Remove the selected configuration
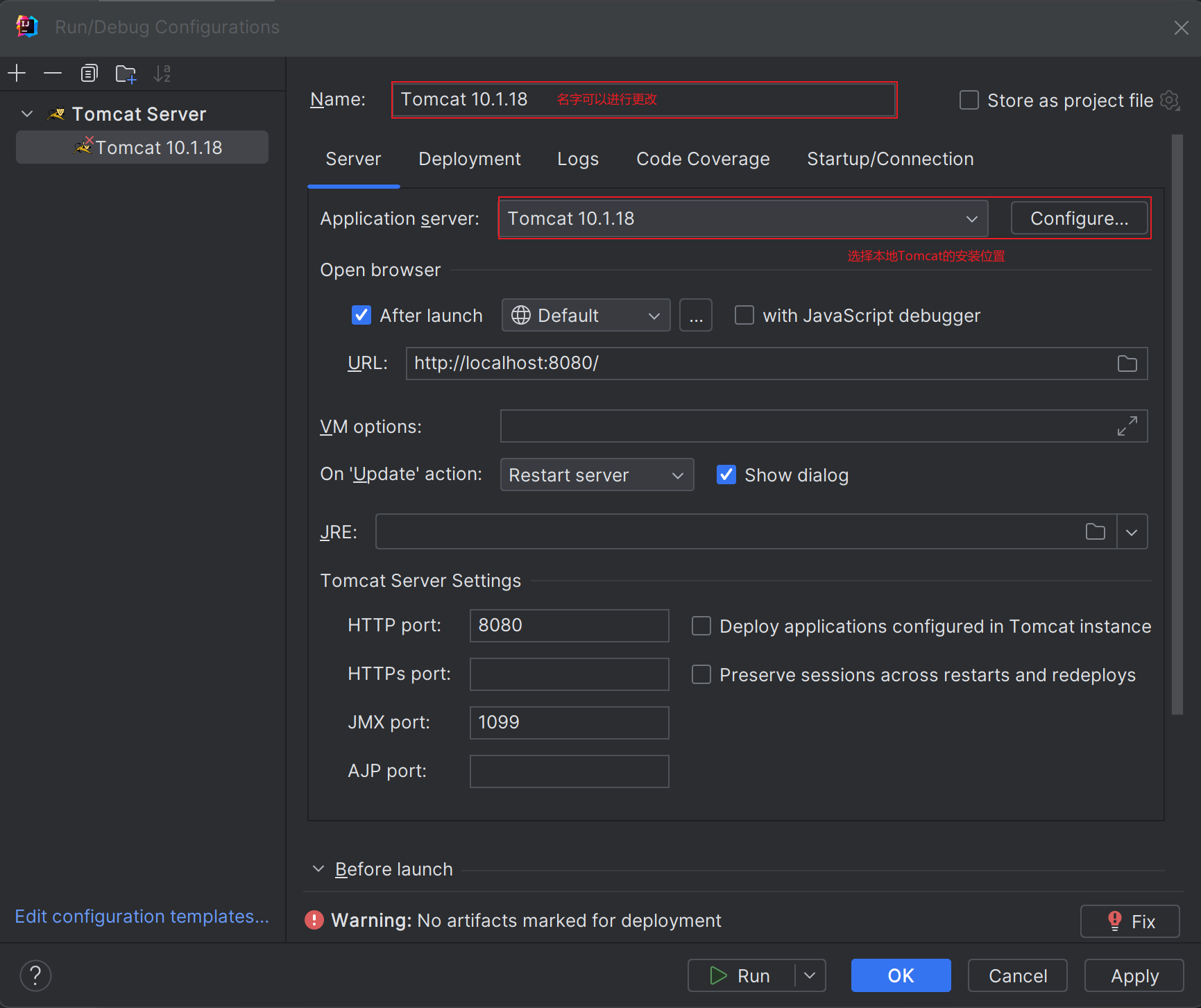The height and width of the screenshot is (1008, 1201). 53,73
